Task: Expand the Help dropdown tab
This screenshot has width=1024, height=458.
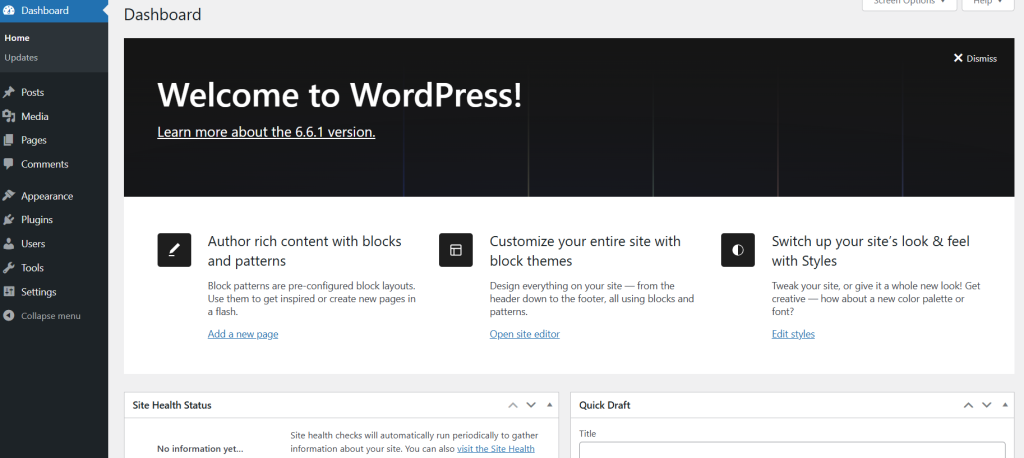Action: tap(987, 3)
